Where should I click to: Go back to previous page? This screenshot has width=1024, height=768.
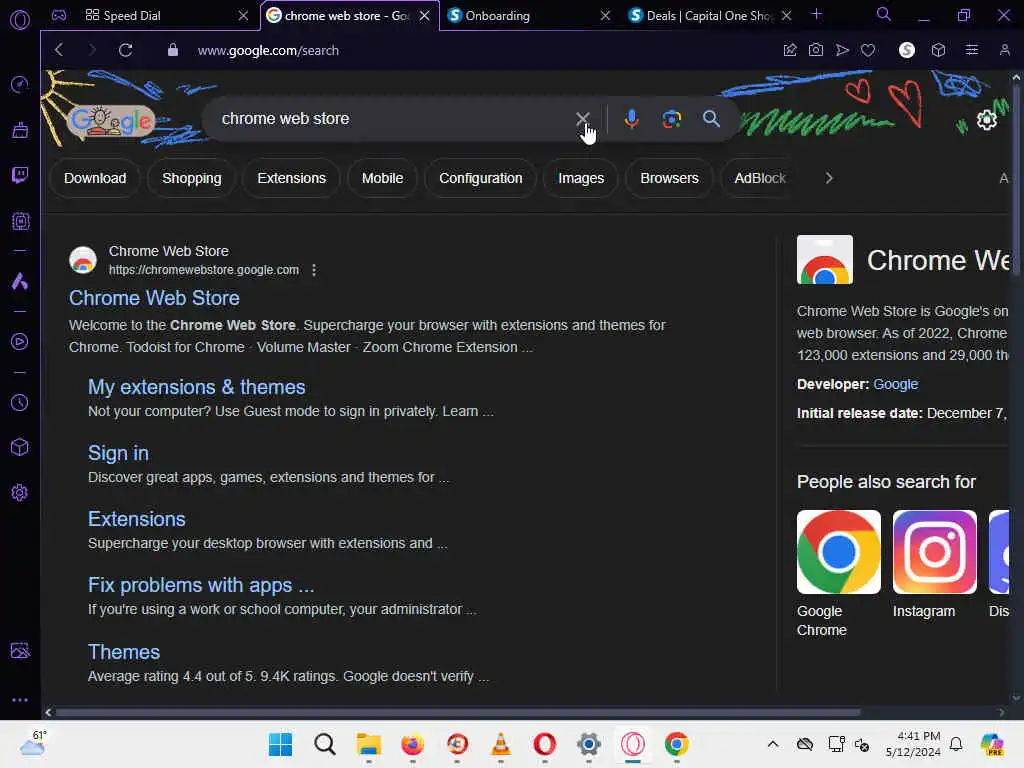click(59, 50)
